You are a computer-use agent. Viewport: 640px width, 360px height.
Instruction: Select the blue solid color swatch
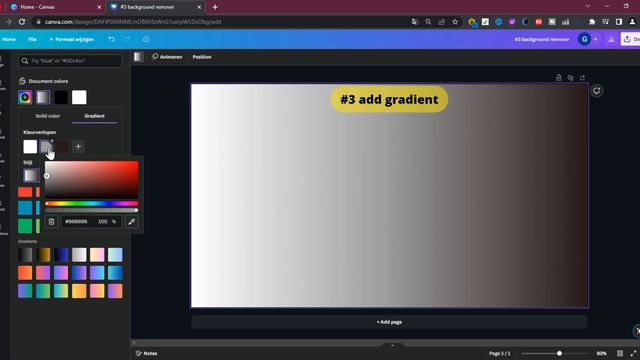point(25,208)
